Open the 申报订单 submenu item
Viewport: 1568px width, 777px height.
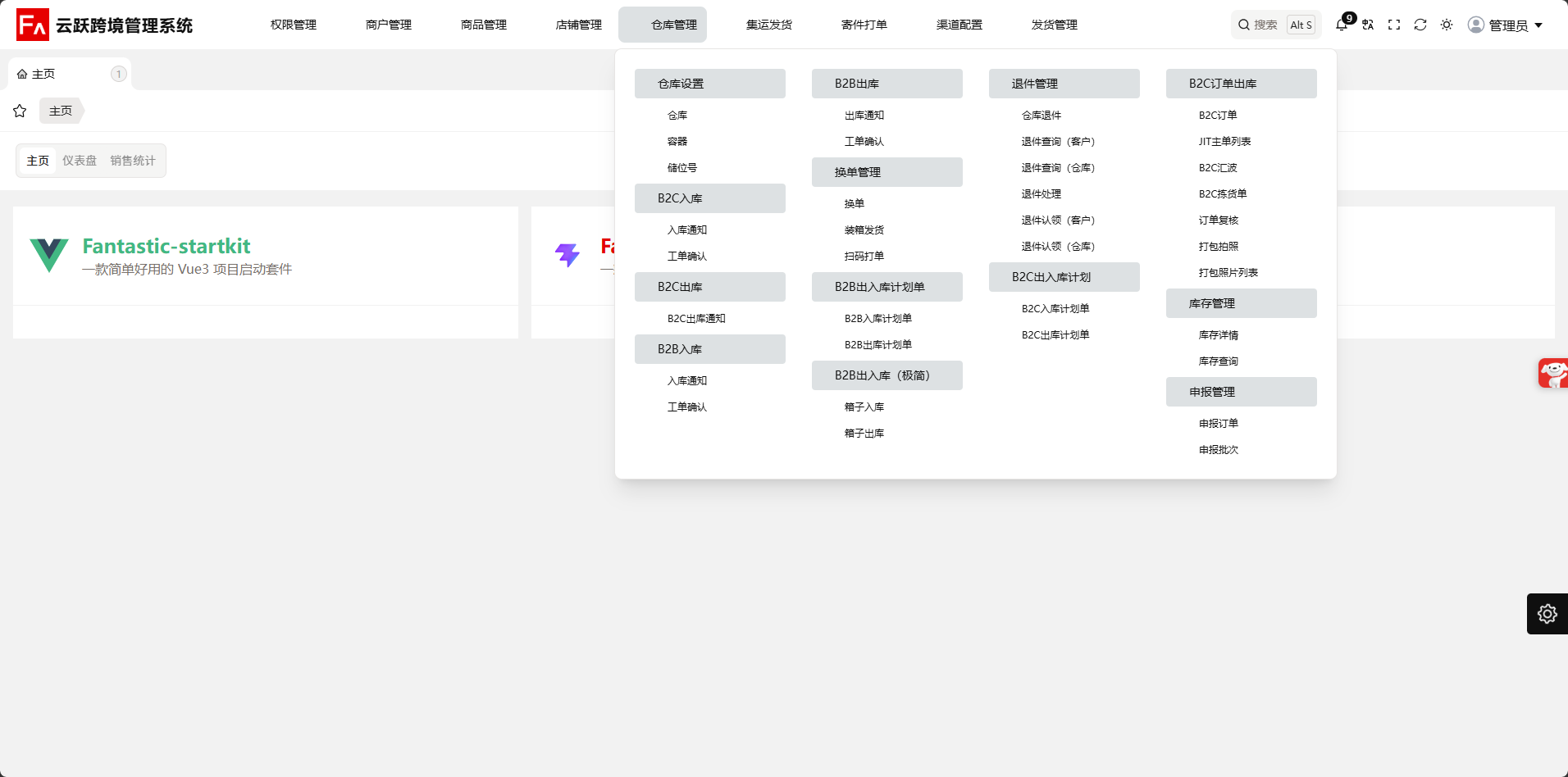click(1219, 424)
